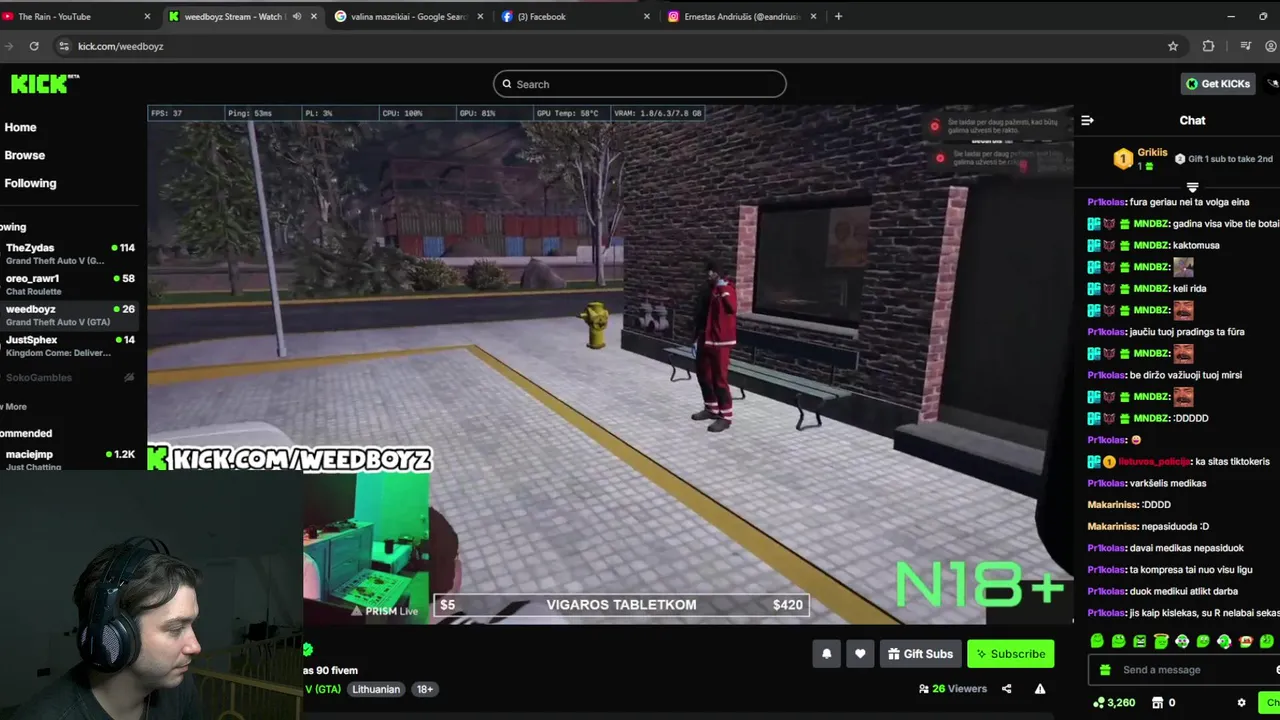The image size is (1280, 720).
Task: Click Gift 1 sub to take 2nd
Action: tap(1223, 159)
